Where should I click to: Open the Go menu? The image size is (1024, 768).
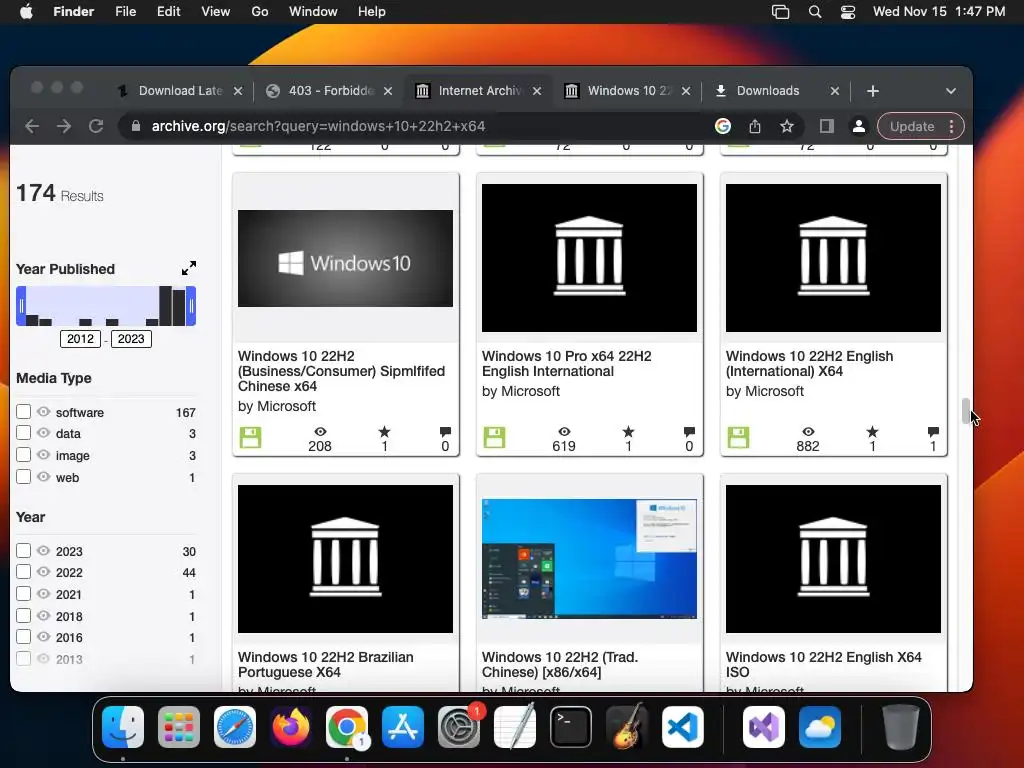pos(260,12)
